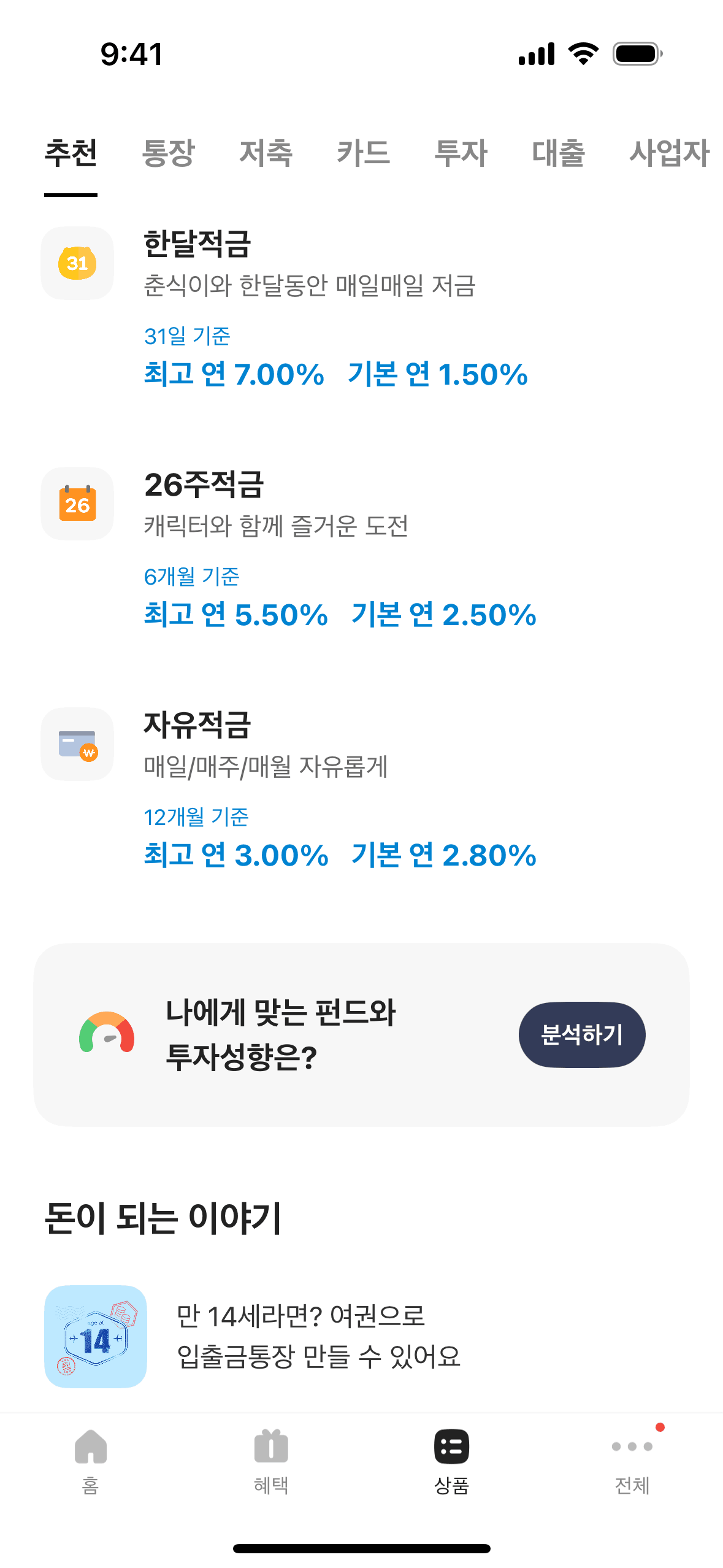Open the 사업자 tab
The width and height of the screenshot is (723, 1568).
tap(669, 153)
